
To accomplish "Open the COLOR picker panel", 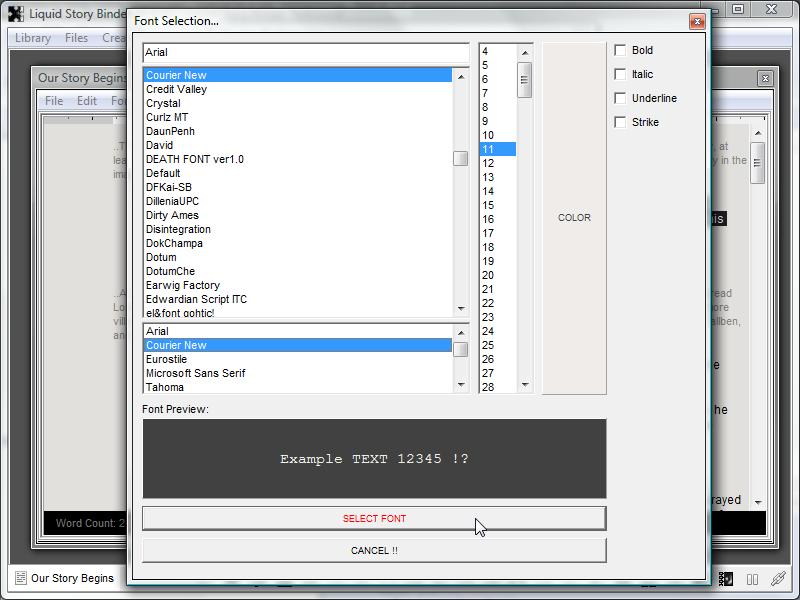I will pyautogui.click(x=574, y=218).
